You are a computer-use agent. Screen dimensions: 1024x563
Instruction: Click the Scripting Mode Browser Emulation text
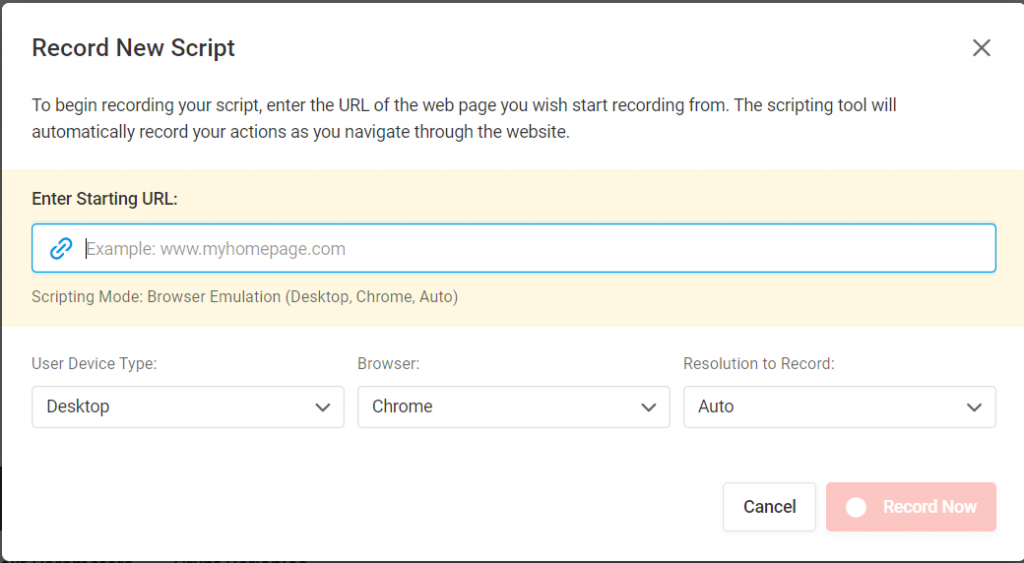point(245,297)
